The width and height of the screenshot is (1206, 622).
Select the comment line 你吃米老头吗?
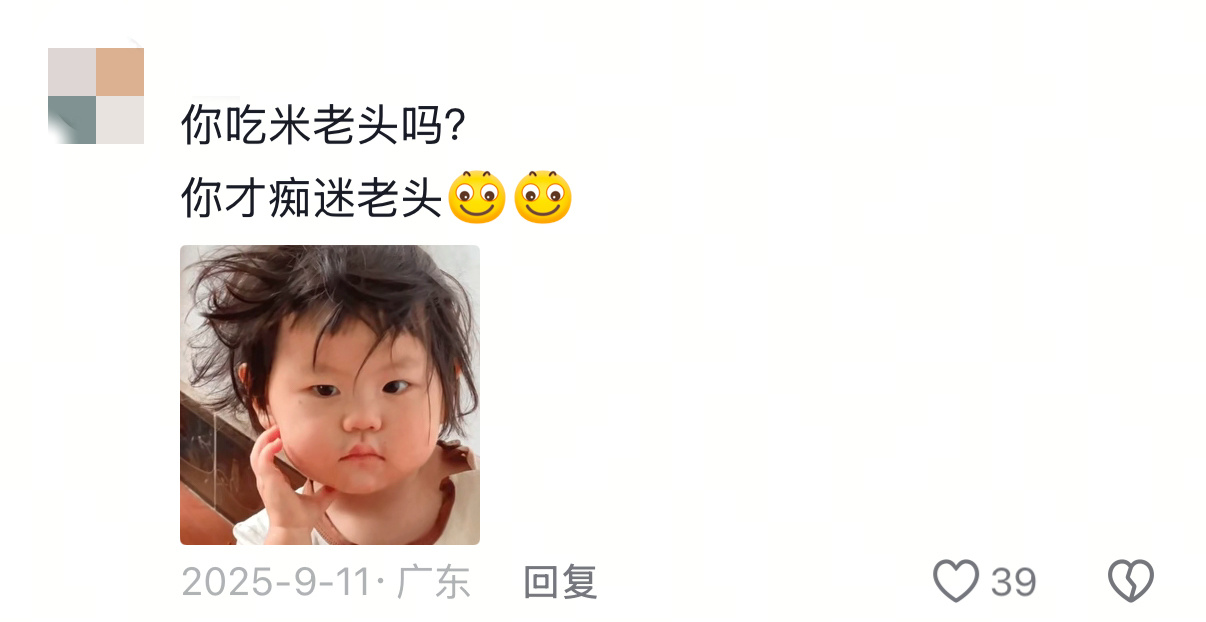click(325, 126)
